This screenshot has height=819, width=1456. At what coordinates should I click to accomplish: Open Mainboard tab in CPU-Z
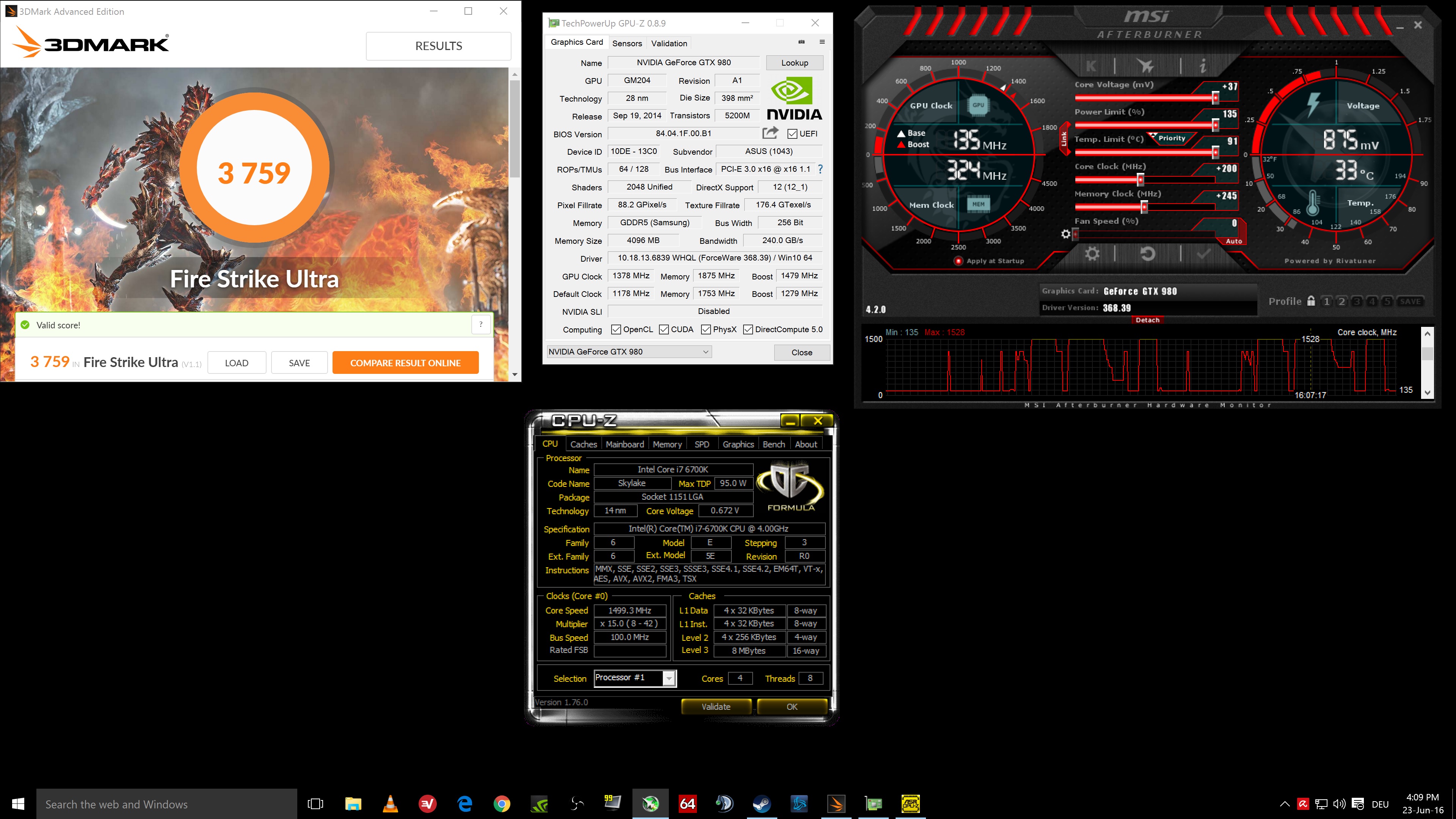tap(624, 444)
